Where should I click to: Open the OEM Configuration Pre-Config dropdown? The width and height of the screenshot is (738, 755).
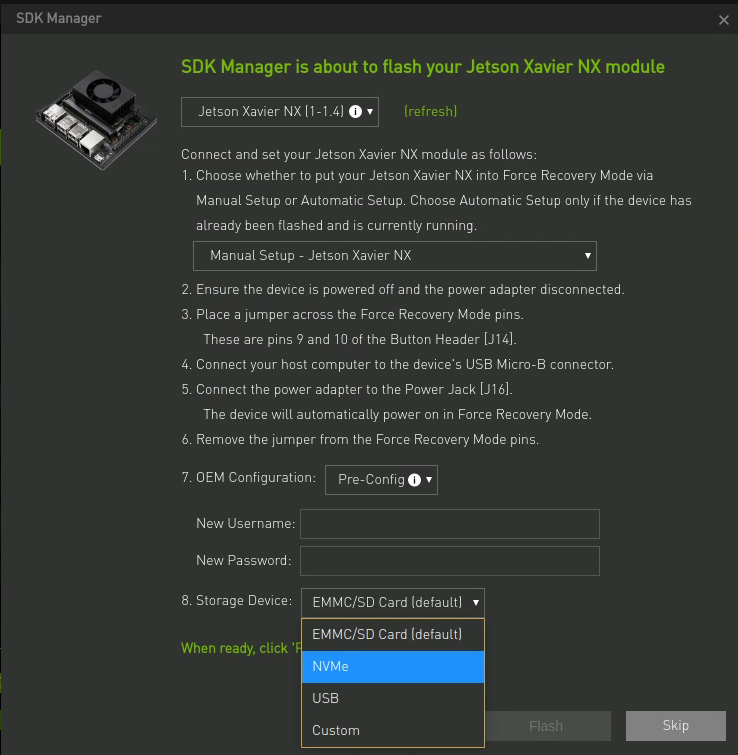pyautogui.click(x=381, y=480)
